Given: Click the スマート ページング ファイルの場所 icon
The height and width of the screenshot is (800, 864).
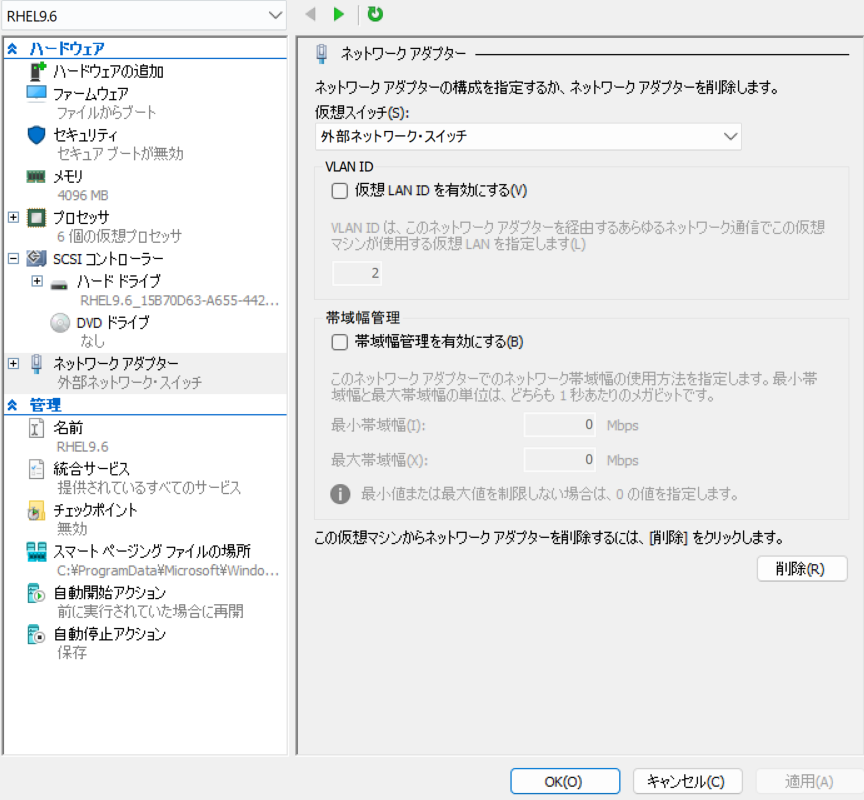Looking at the screenshot, I should click(36, 552).
